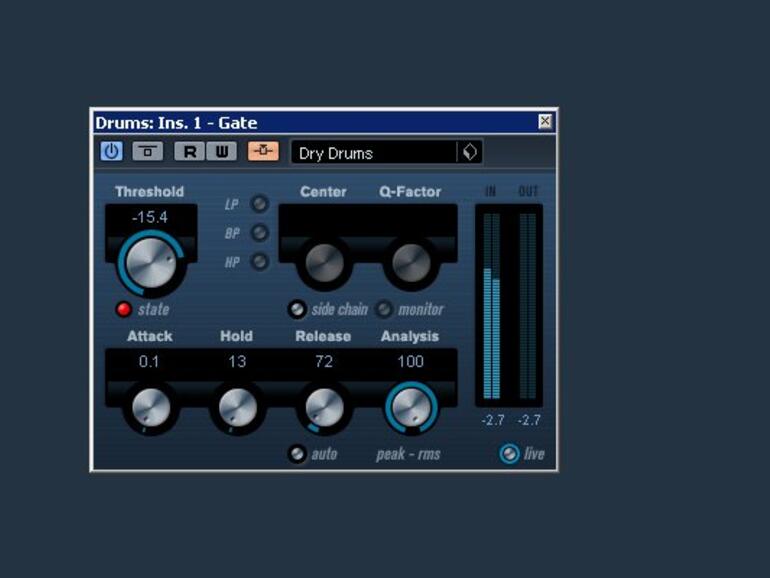
Task: Click the Attack knob
Action: (151, 408)
